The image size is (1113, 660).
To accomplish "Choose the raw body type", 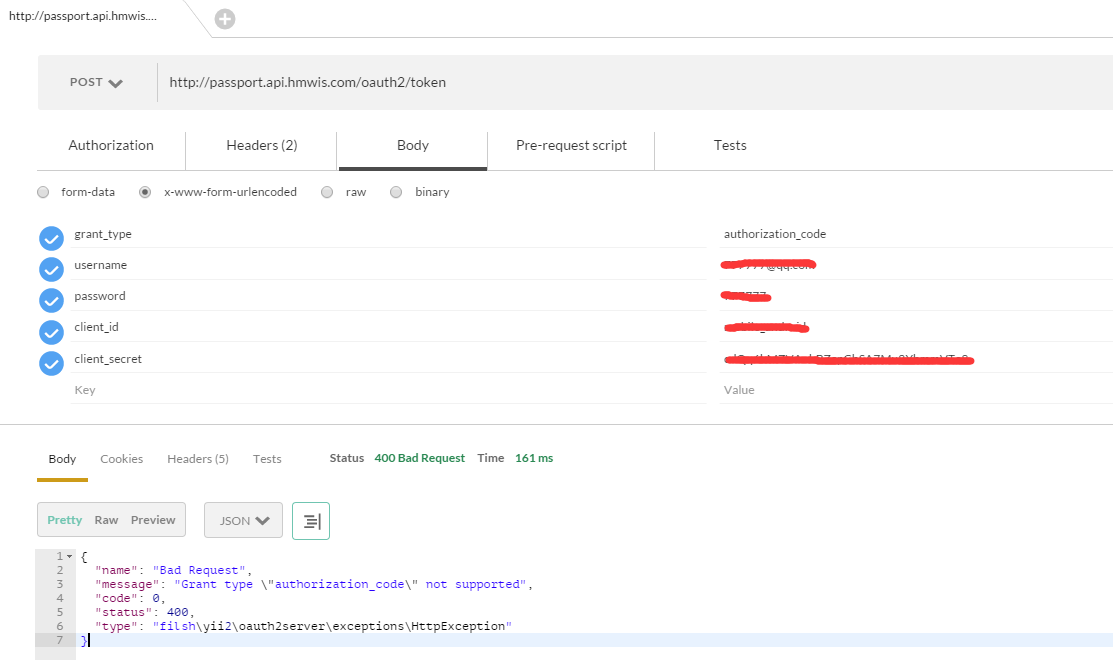I will click(x=327, y=192).
